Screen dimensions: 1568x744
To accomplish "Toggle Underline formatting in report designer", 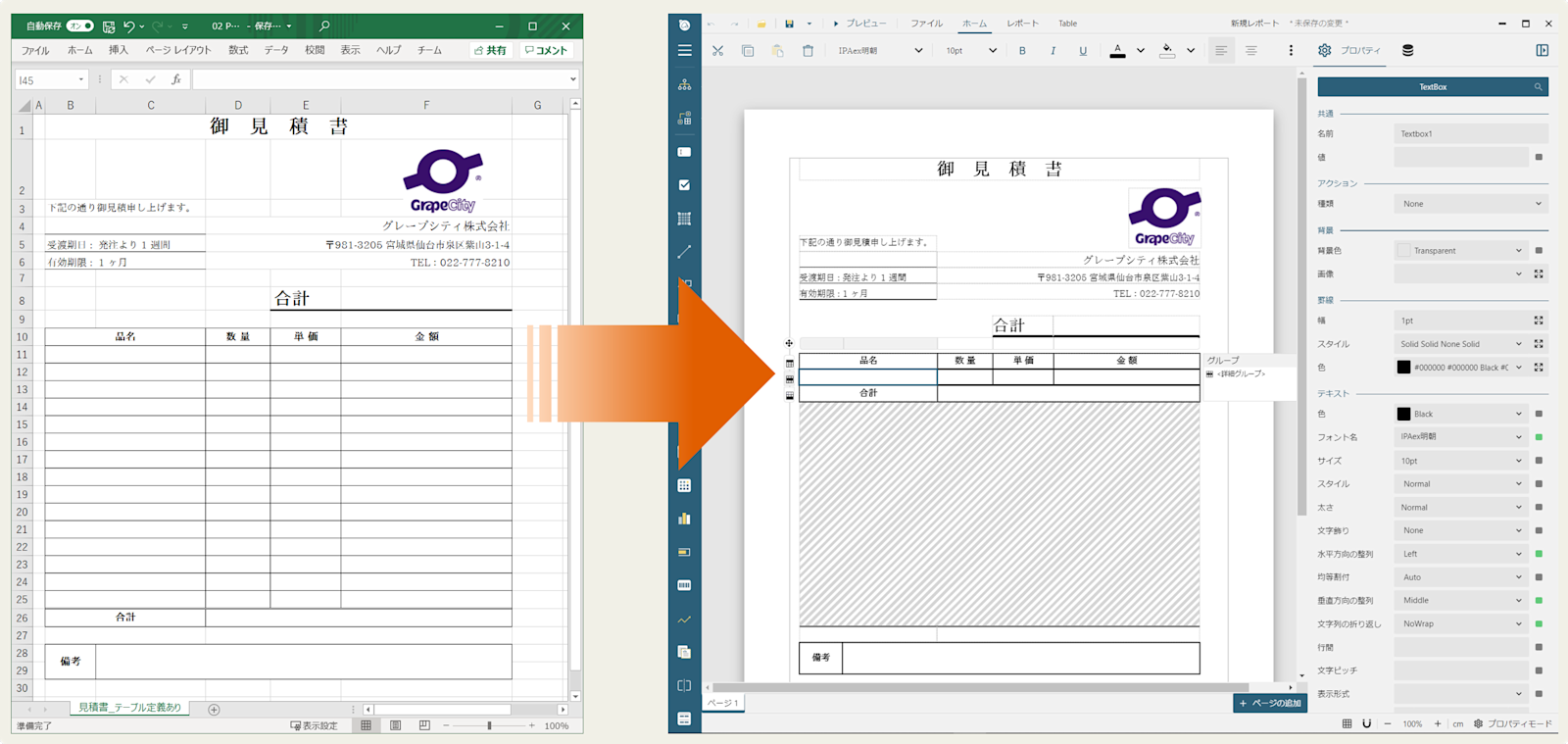I will [x=1083, y=51].
